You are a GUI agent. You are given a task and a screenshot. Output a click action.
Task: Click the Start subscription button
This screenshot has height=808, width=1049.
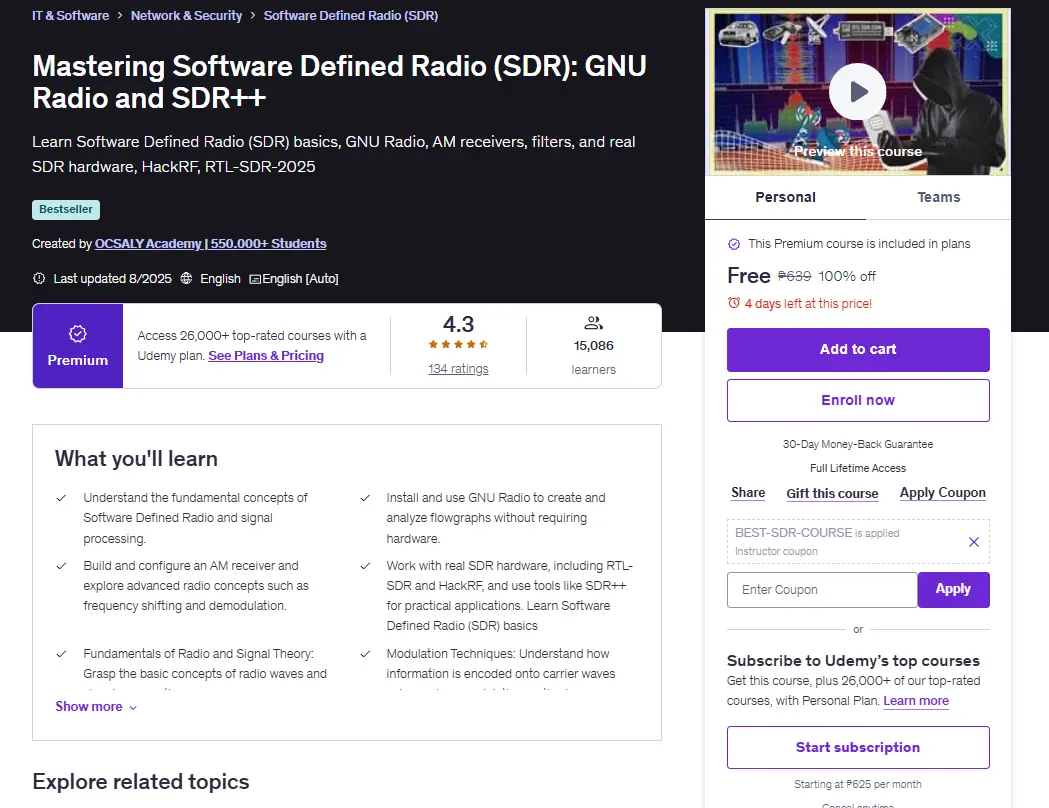click(858, 747)
